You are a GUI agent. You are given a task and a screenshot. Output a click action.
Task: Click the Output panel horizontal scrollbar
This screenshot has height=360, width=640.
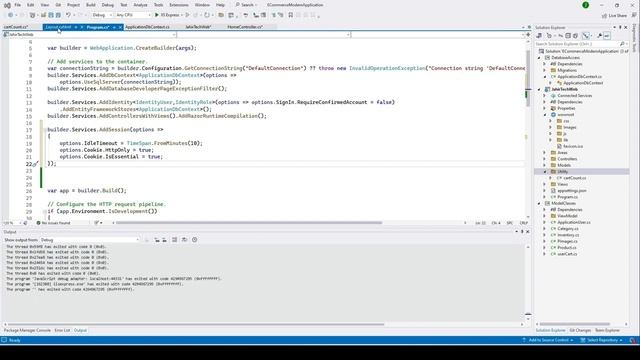pos(196,324)
